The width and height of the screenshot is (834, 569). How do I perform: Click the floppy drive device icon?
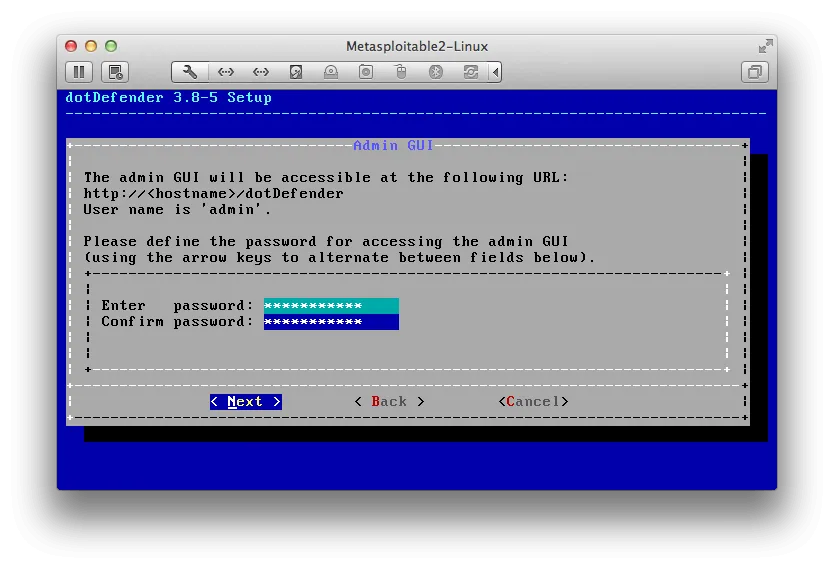pos(366,72)
